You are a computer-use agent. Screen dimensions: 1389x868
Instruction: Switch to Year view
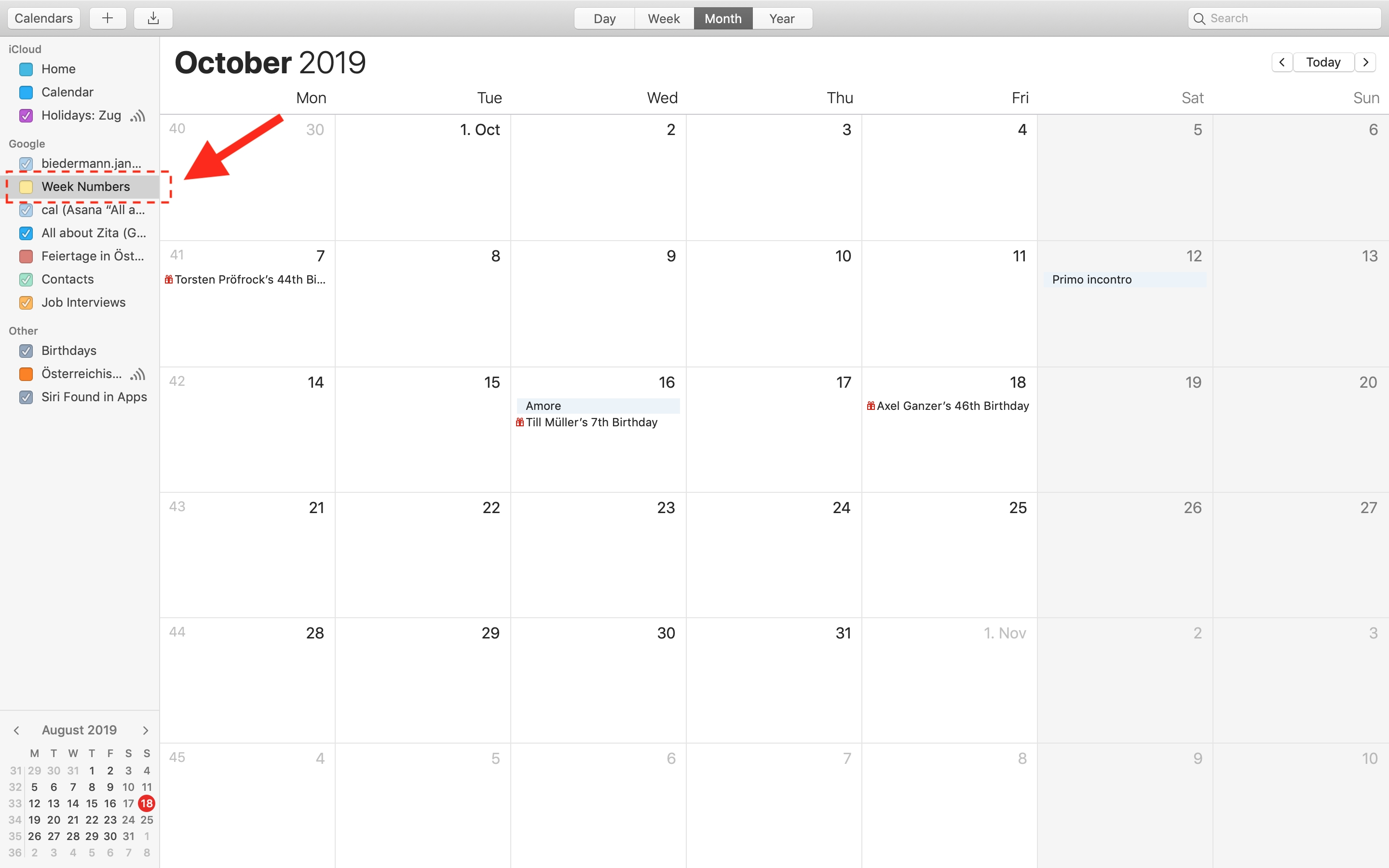(x=782, y=18)
